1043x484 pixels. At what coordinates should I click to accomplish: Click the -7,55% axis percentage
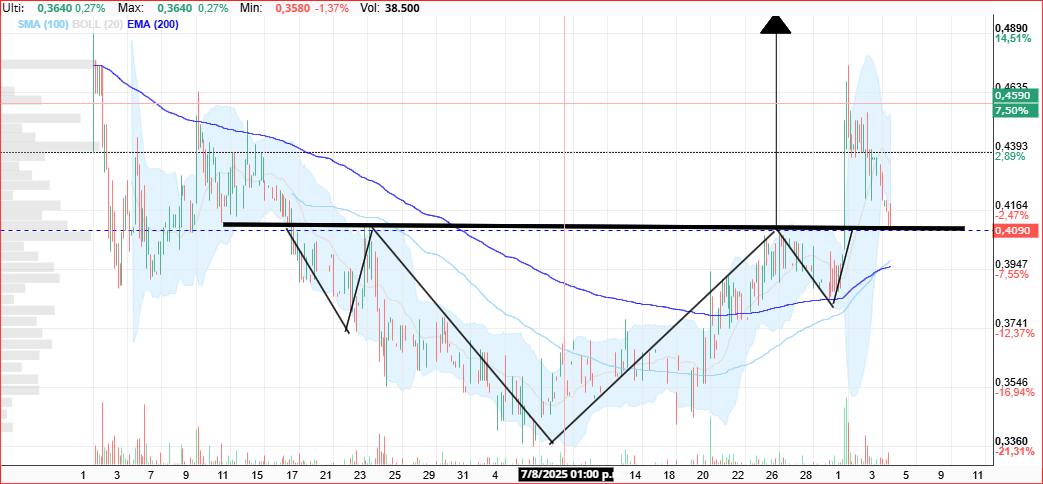click(x=1011, y=274)
